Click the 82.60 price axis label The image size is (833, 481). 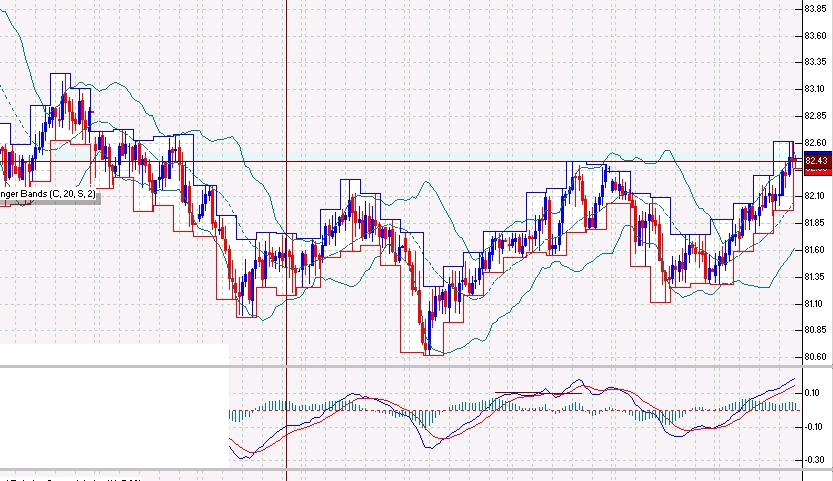tap(815, 142)
